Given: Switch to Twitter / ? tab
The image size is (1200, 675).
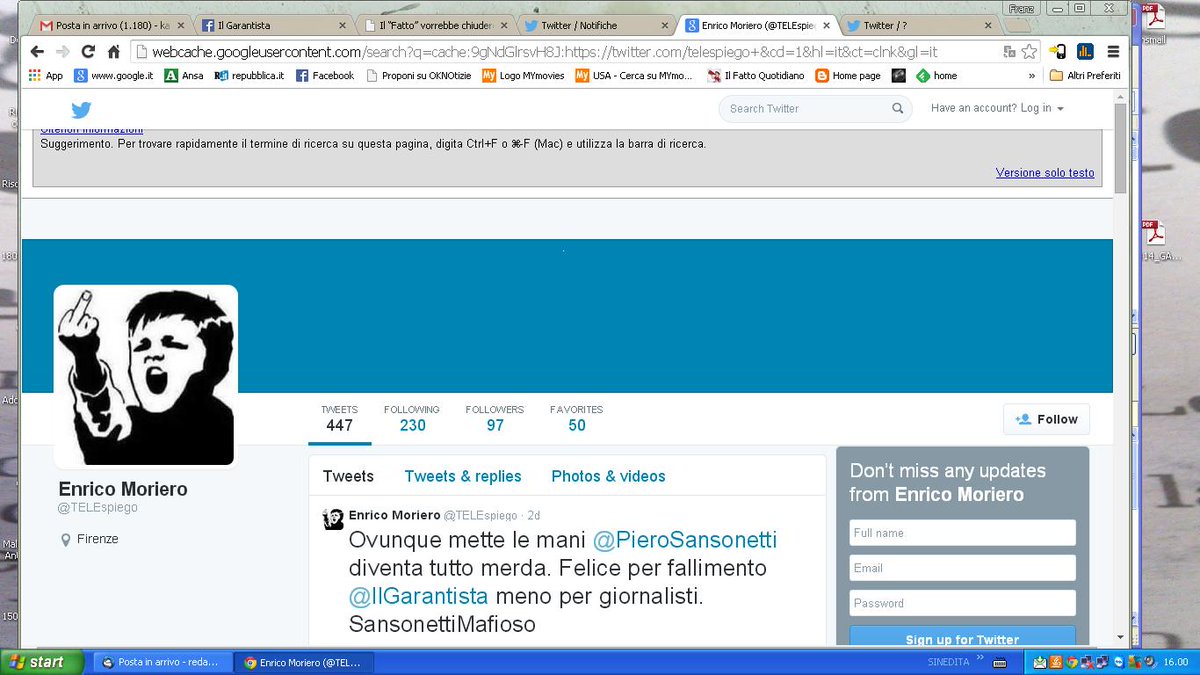Looking at the screenshot, I should coord(920,25).
